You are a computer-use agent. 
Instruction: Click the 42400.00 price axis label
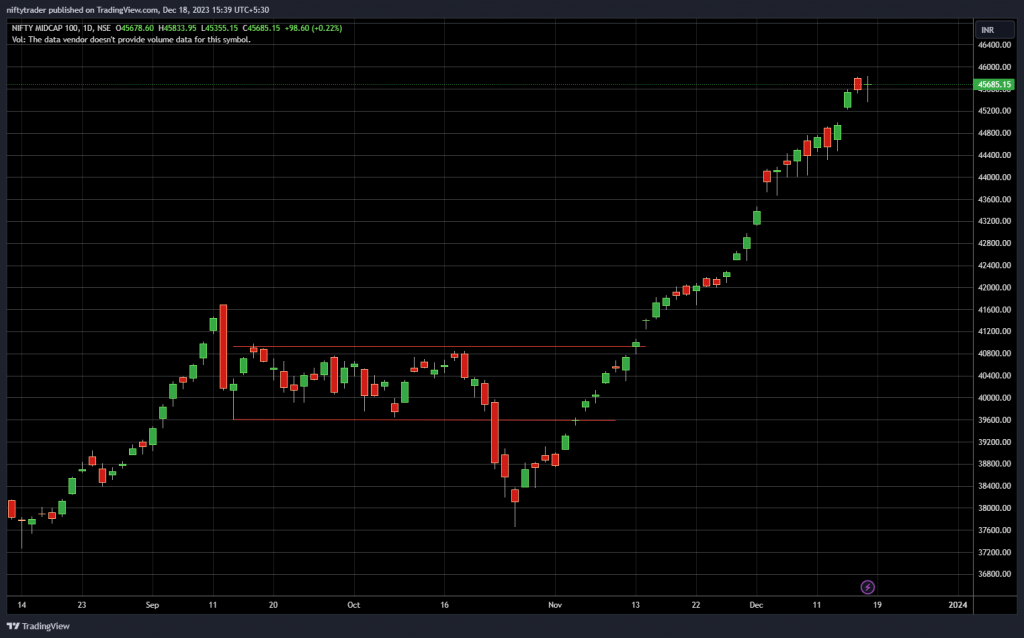click(x=995, y=266)
